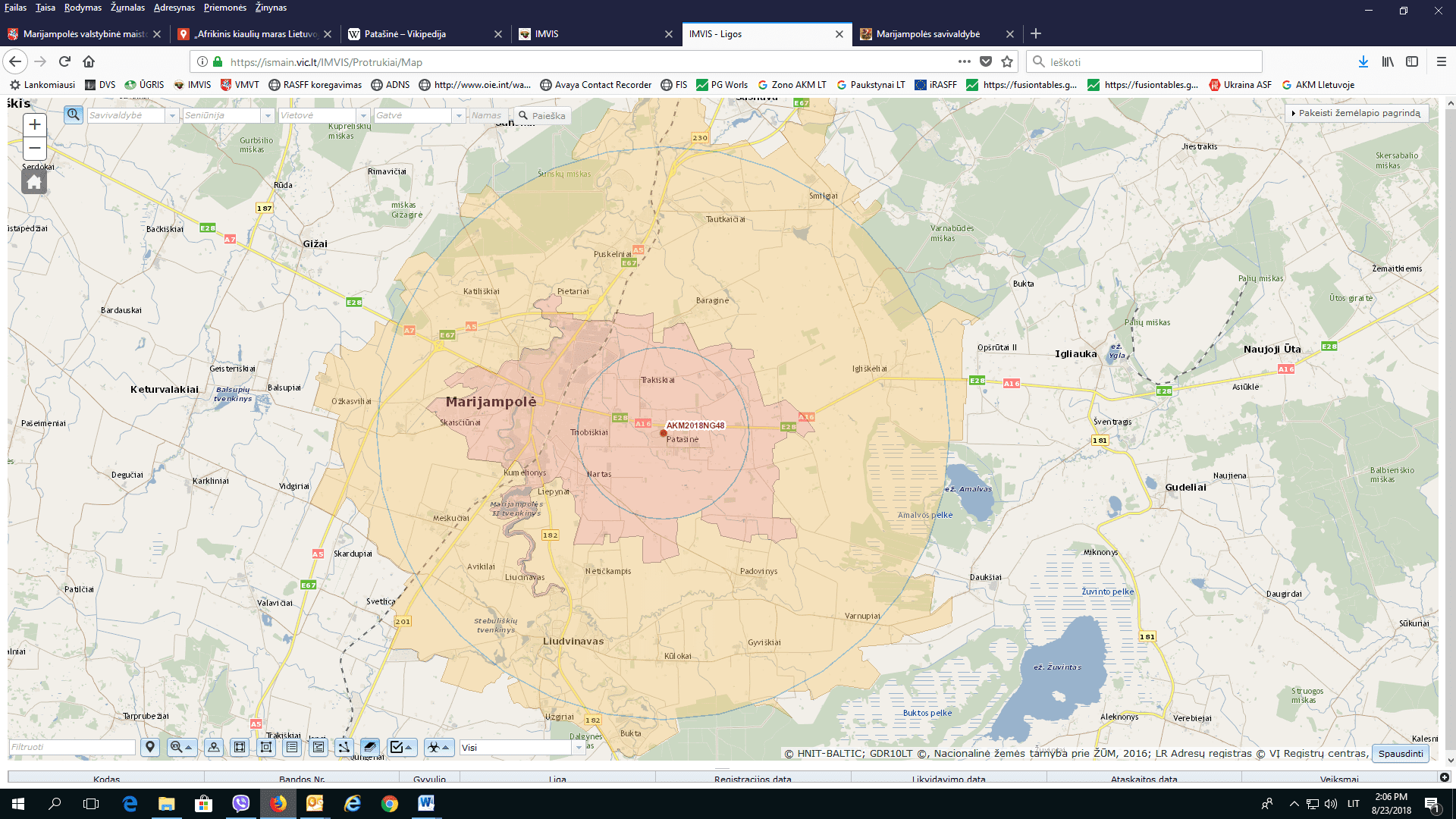Screen dimensions: 1456x819
Task: Select the nested square extent tool
Action: [266, 747]
